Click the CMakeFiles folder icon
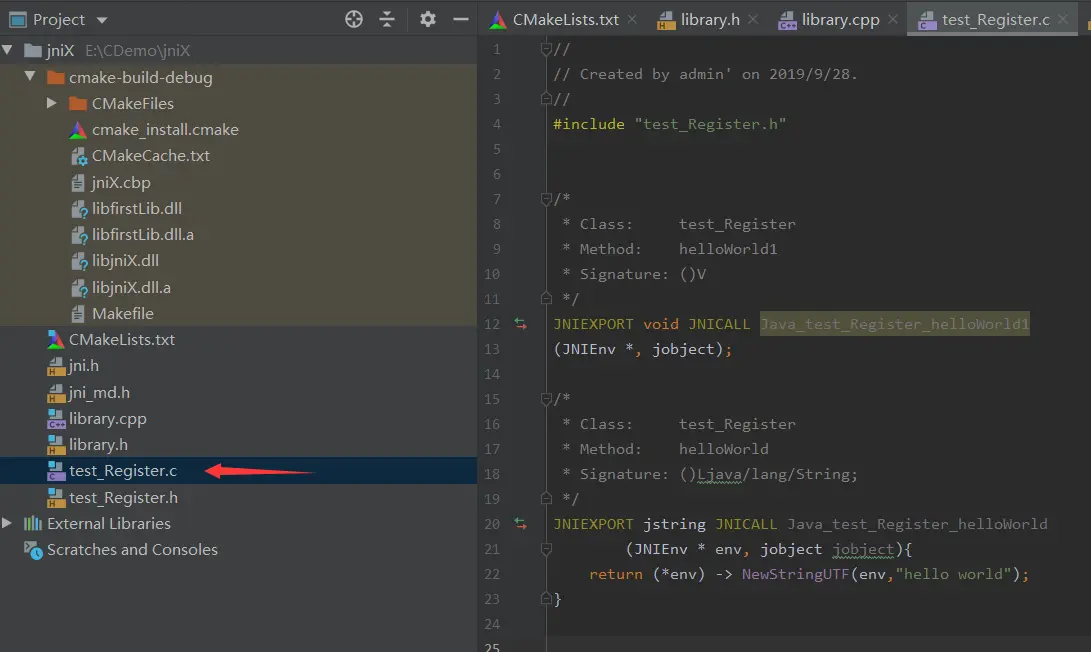 coord(78,104)
